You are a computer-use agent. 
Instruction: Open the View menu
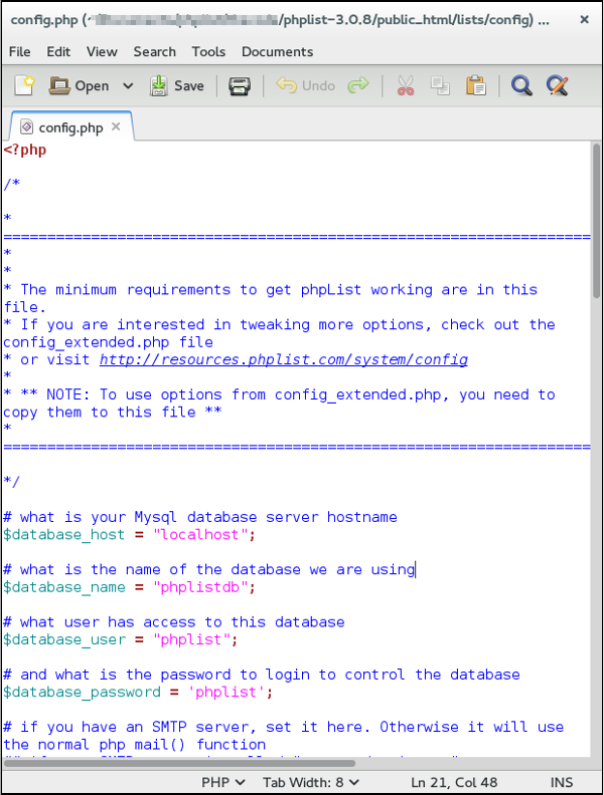102,52
